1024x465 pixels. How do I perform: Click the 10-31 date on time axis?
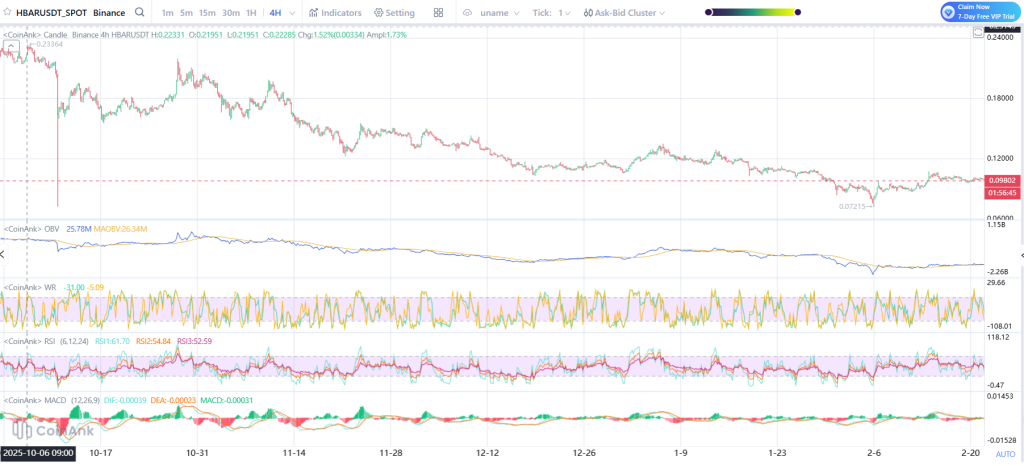197,453
